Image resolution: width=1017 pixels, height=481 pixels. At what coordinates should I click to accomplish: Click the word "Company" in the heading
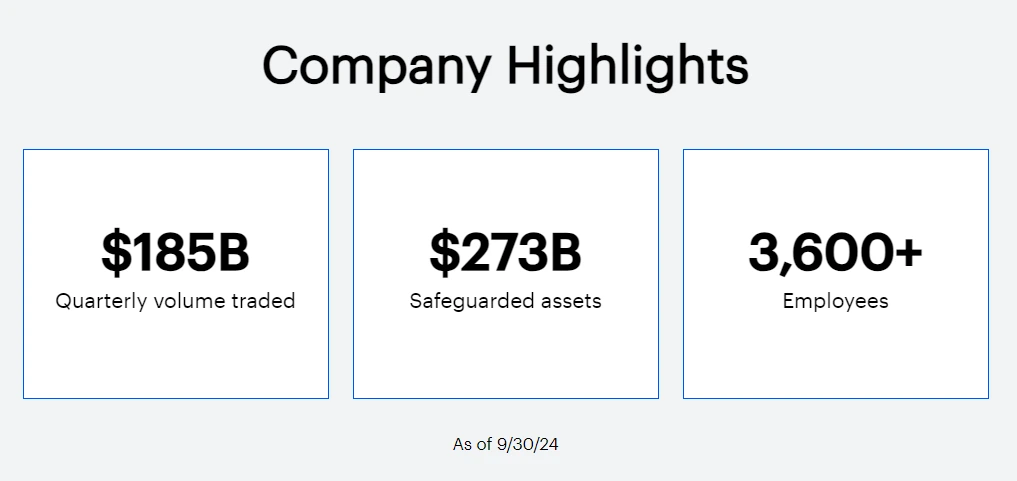click(377, 67)
